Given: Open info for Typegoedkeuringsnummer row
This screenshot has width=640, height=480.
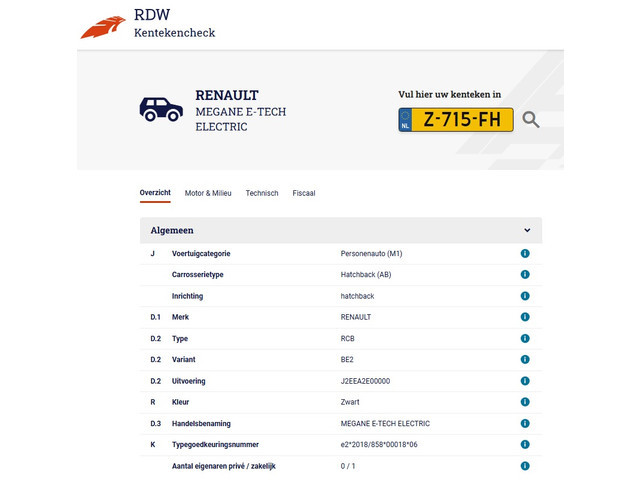Looking at the screenshot, I should point(525,444).
